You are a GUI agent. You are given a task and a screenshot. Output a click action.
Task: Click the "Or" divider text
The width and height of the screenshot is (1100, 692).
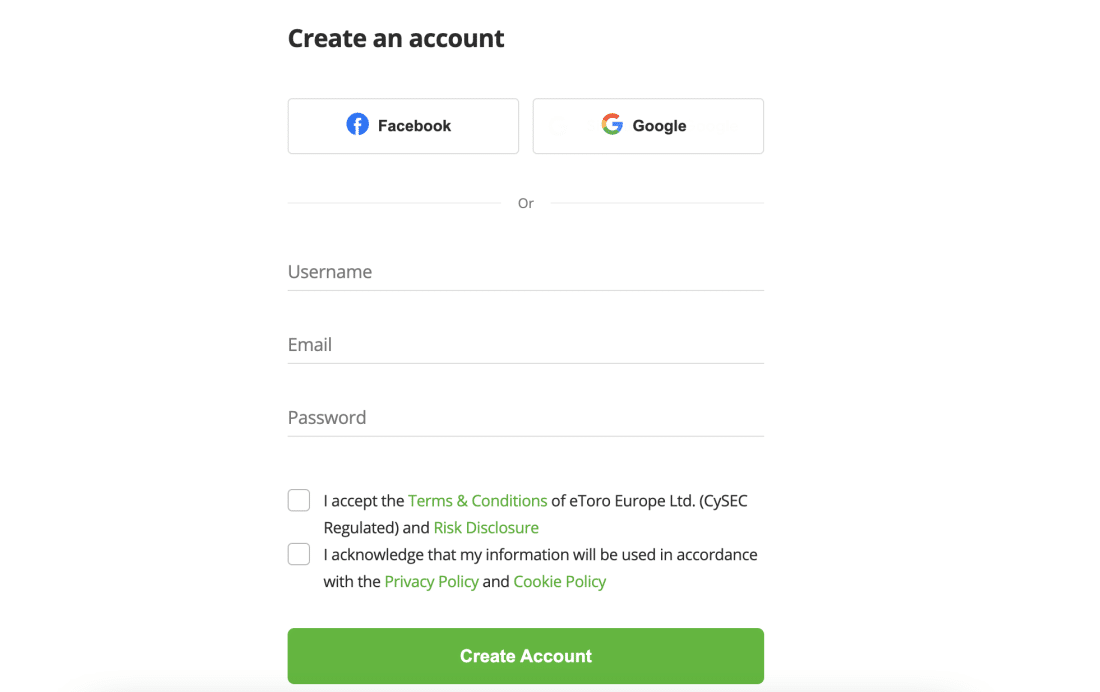coord(525,203)
